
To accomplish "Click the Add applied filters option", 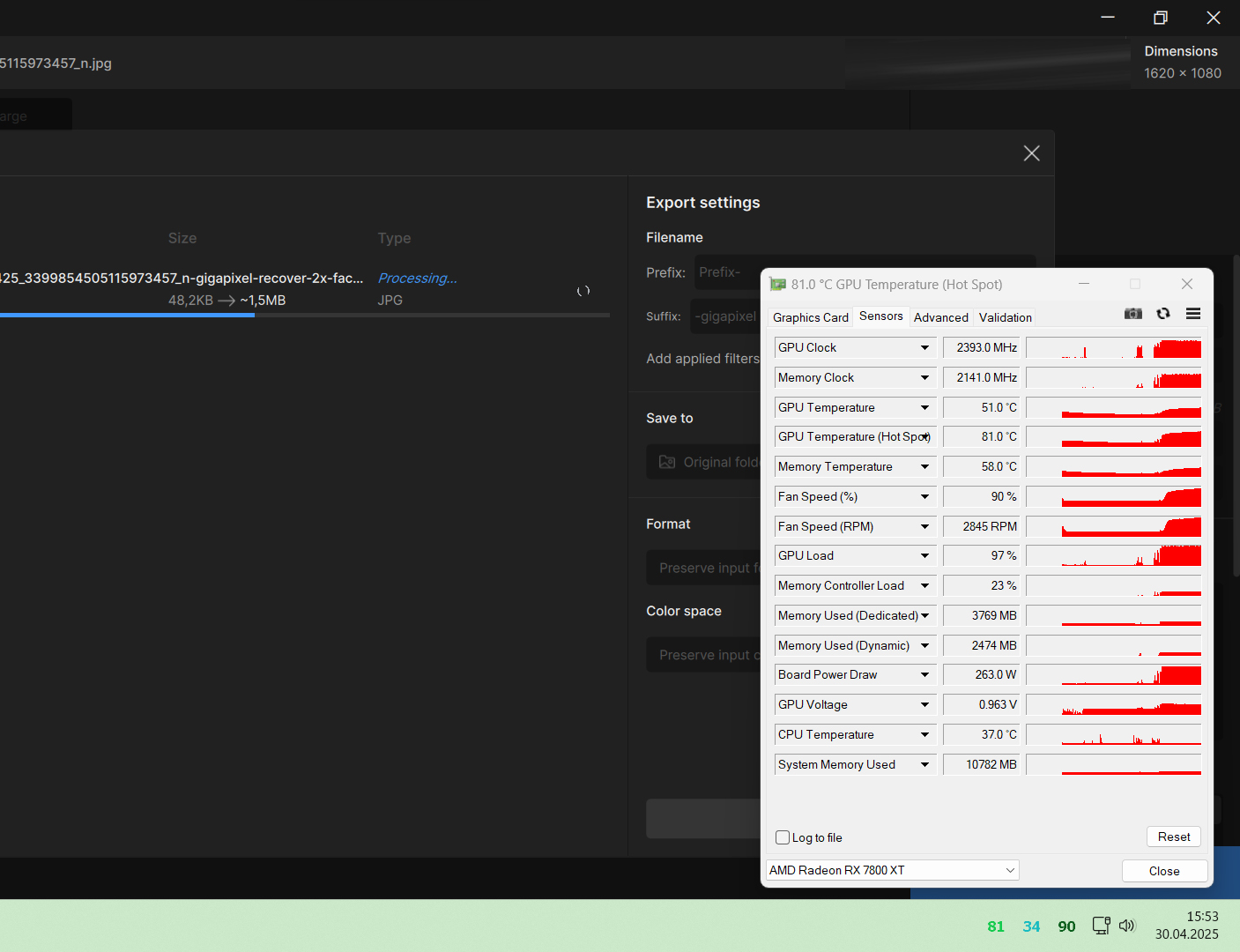I will coord(702,359).
